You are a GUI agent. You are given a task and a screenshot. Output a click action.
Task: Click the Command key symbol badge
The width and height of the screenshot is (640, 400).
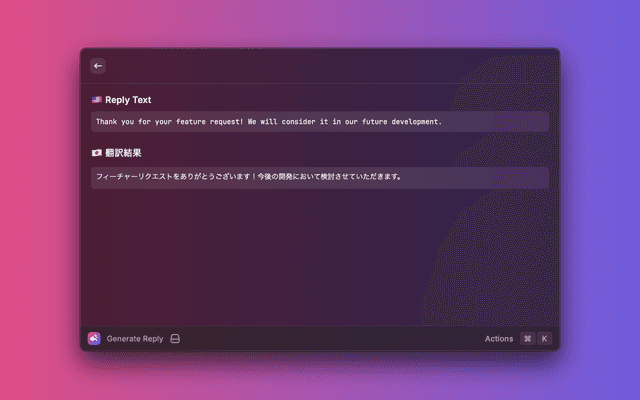pos(527,339)
